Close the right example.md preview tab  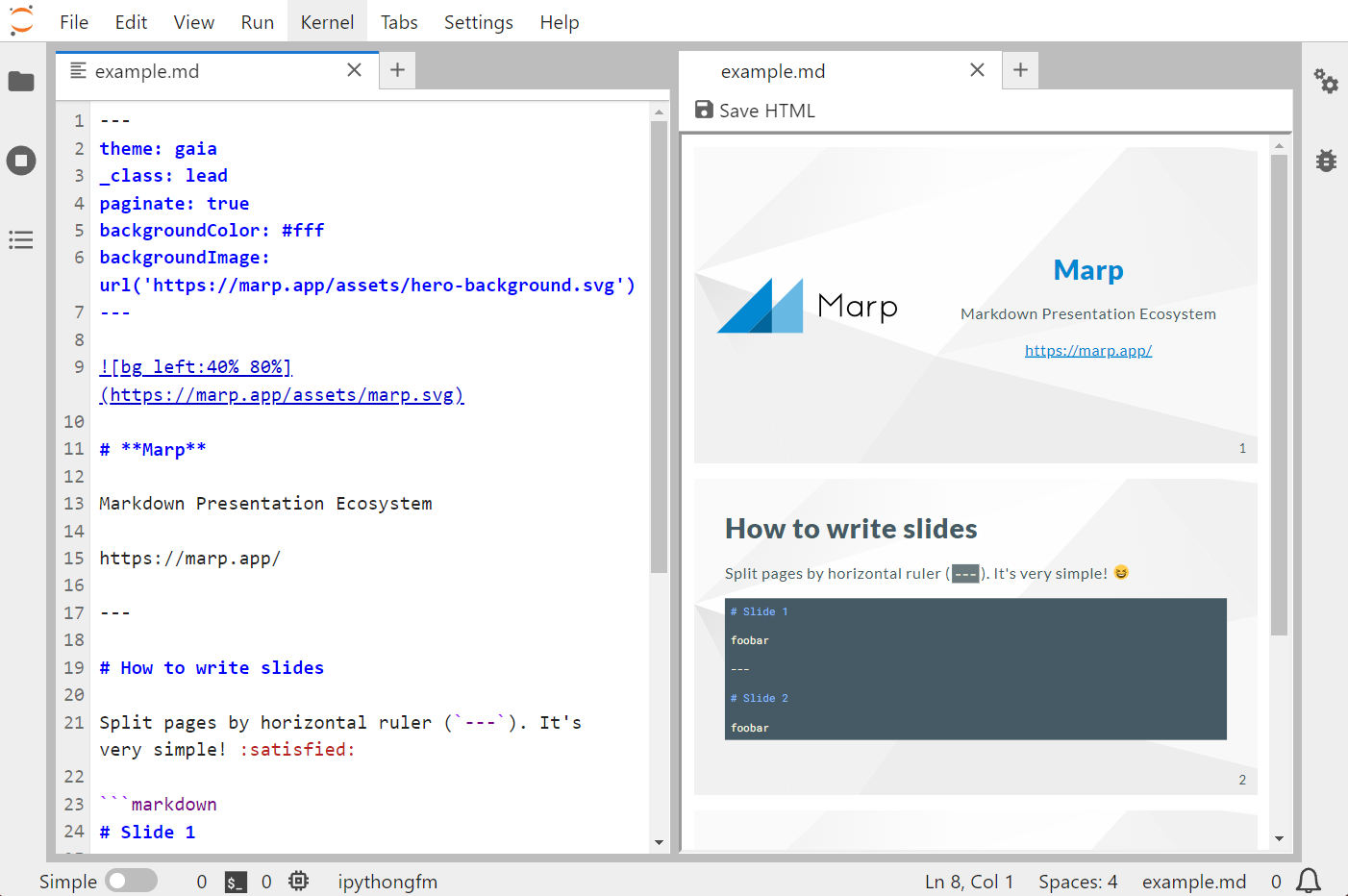pos(977,69)
